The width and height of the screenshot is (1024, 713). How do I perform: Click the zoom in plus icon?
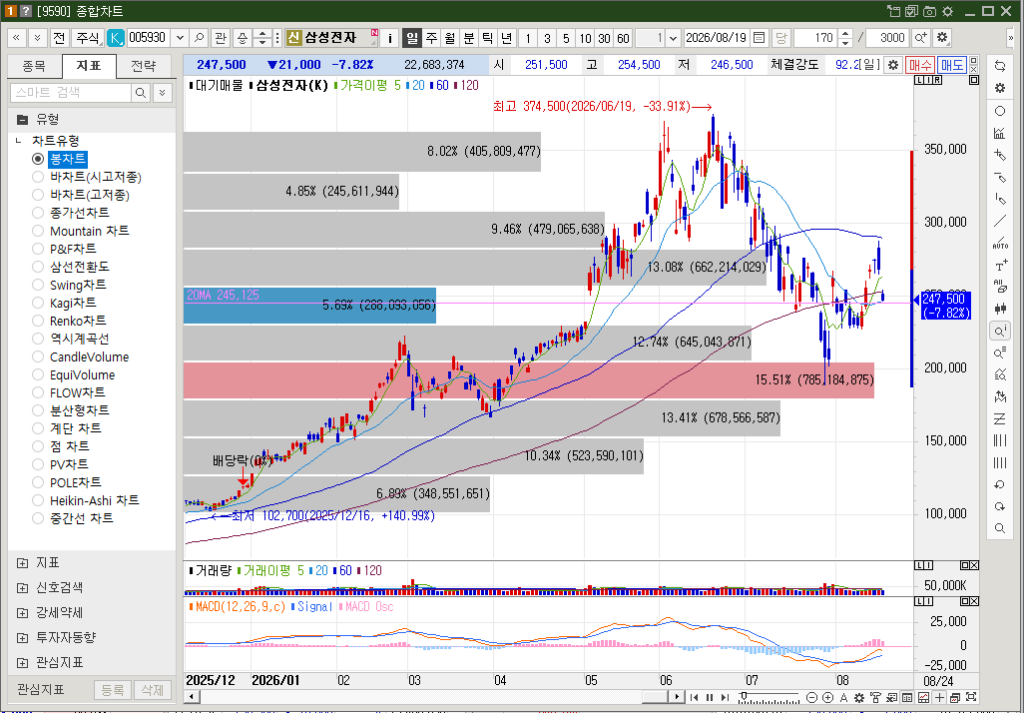[827, 697]
